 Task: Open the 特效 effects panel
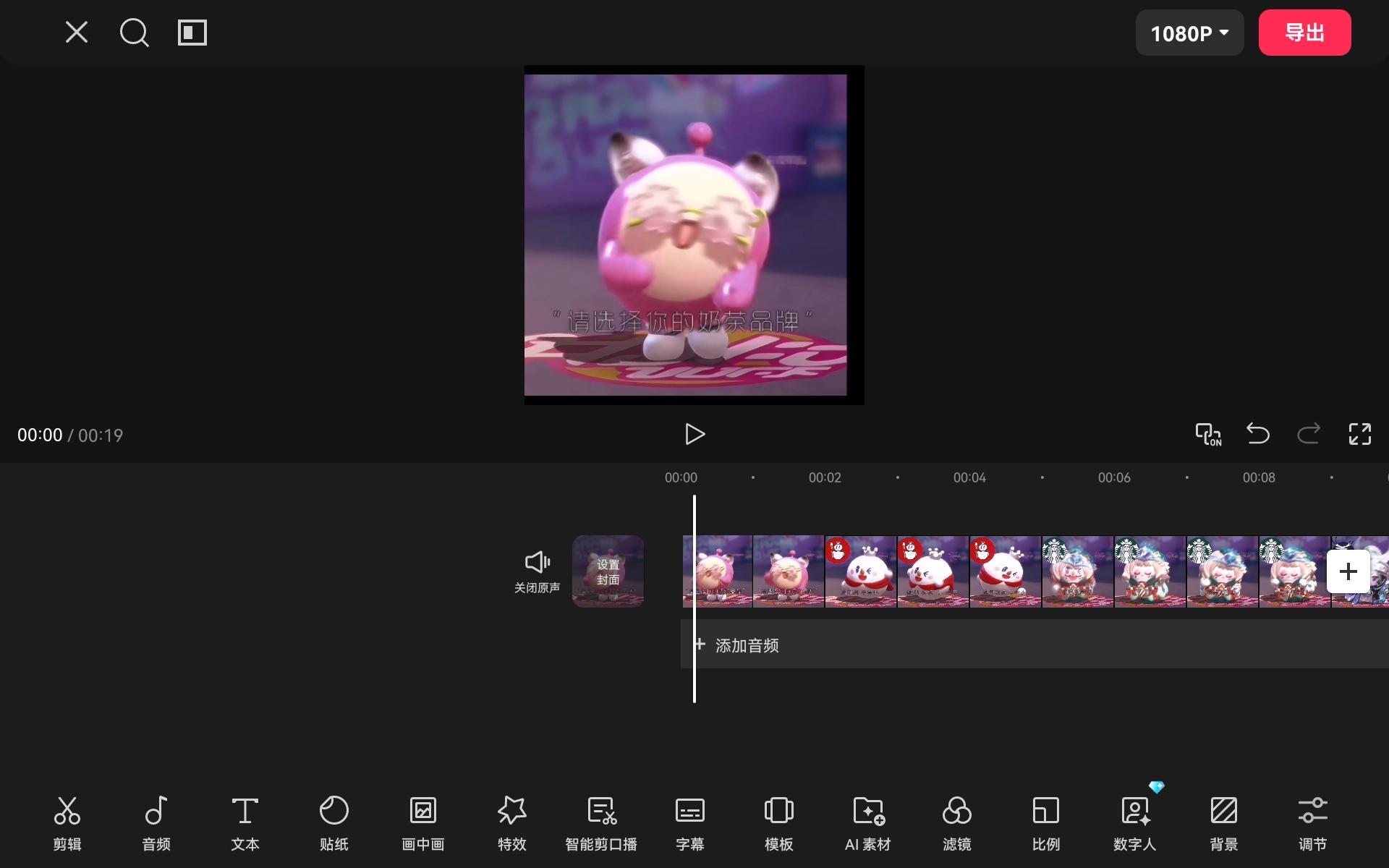[x=512, y=822]
